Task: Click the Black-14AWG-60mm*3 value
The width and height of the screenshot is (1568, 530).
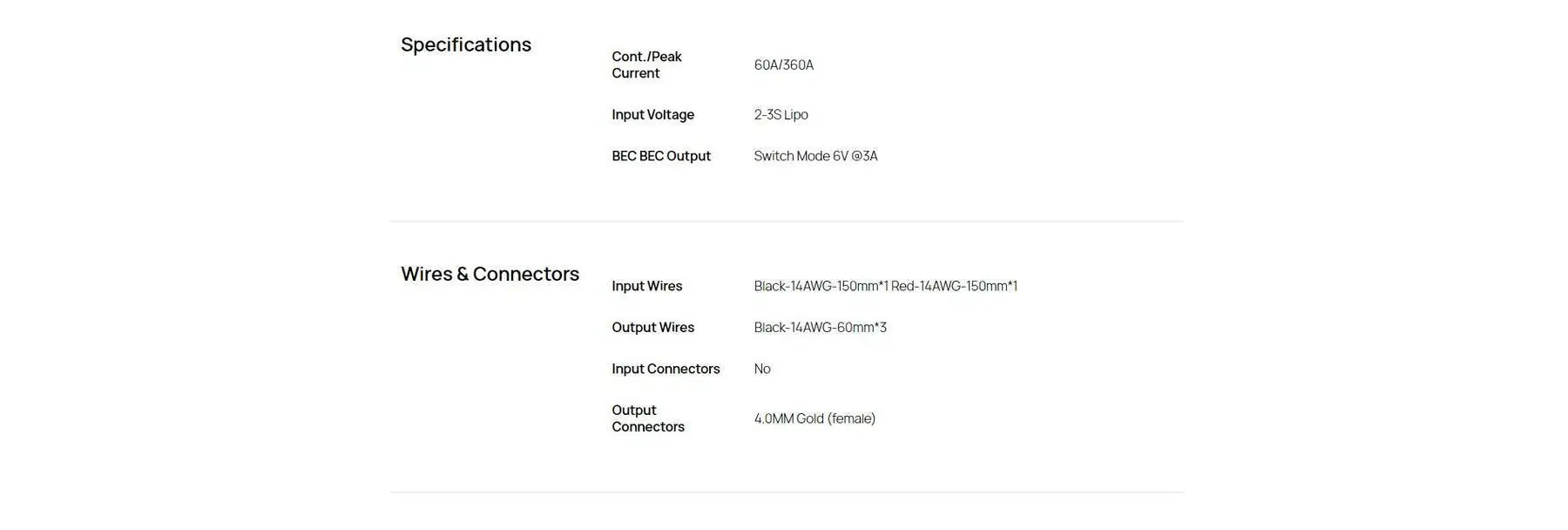Action: pyautogui.click(x=820, y=328)
